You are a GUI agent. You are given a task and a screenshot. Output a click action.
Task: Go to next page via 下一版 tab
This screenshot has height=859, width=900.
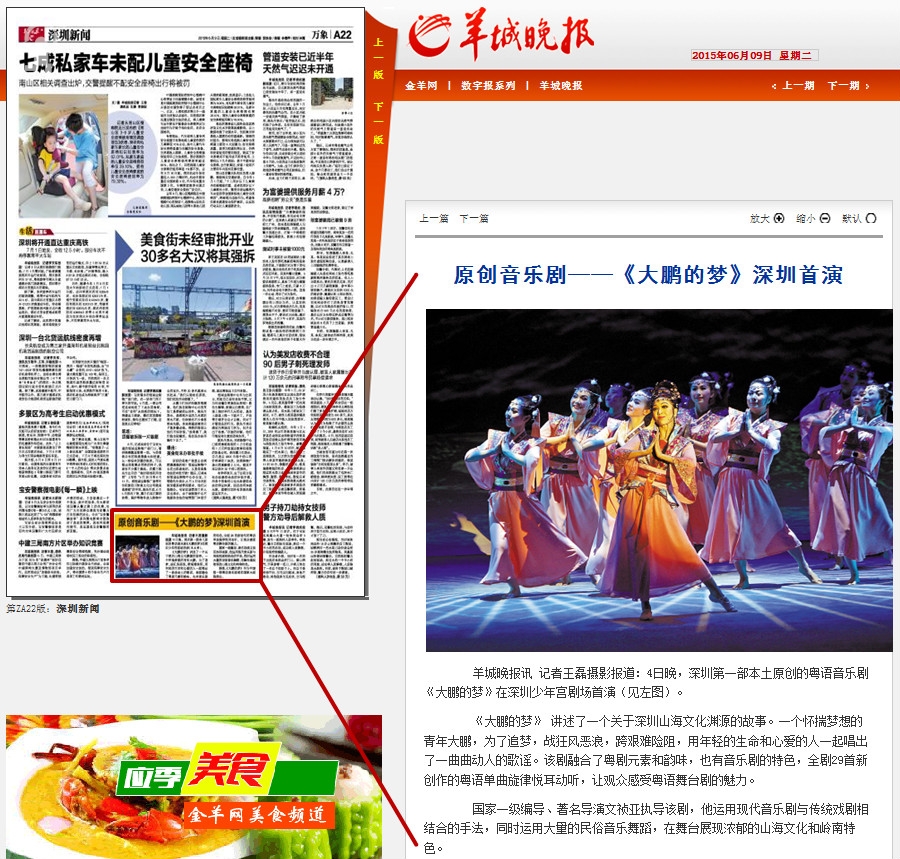378,122
